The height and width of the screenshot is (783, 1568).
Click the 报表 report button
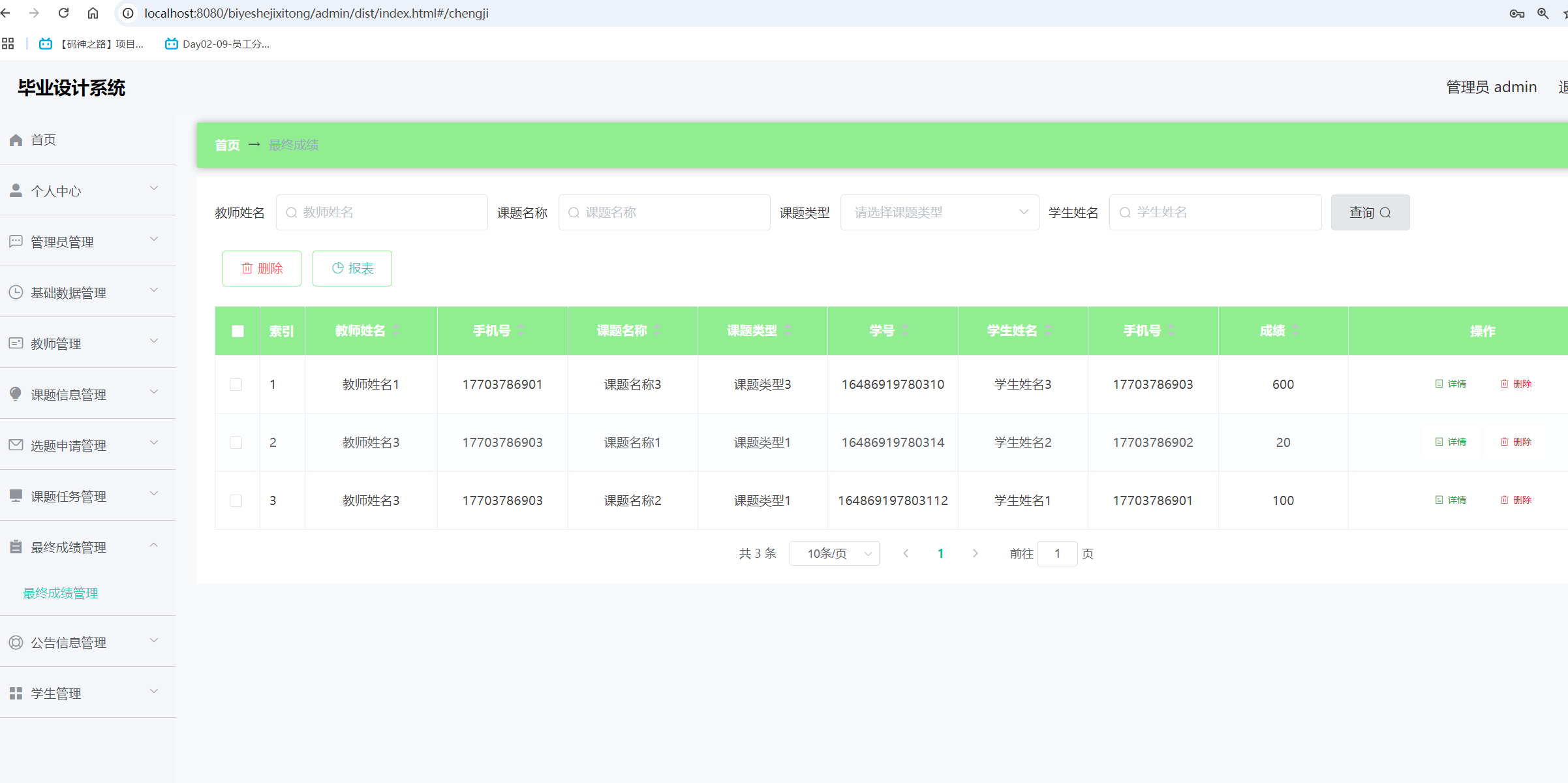[x=352, y=268]
